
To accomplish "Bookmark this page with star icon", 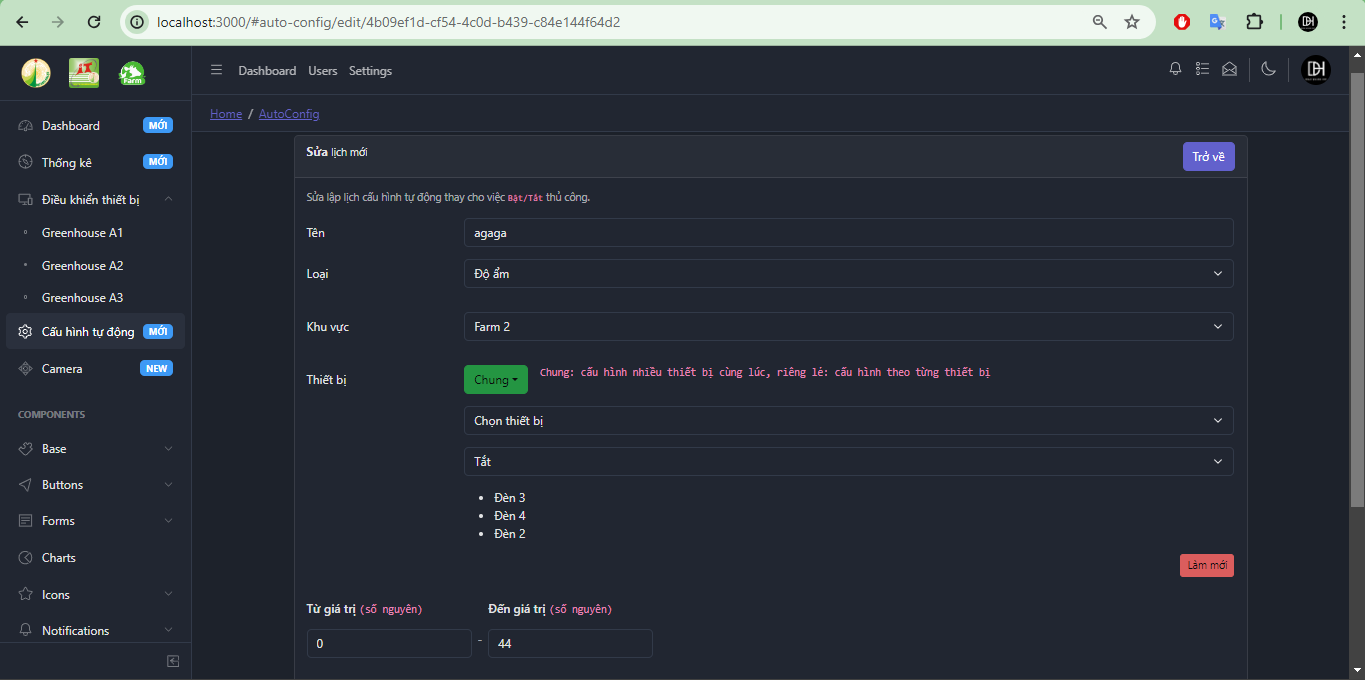I will tap(1132, 21).
